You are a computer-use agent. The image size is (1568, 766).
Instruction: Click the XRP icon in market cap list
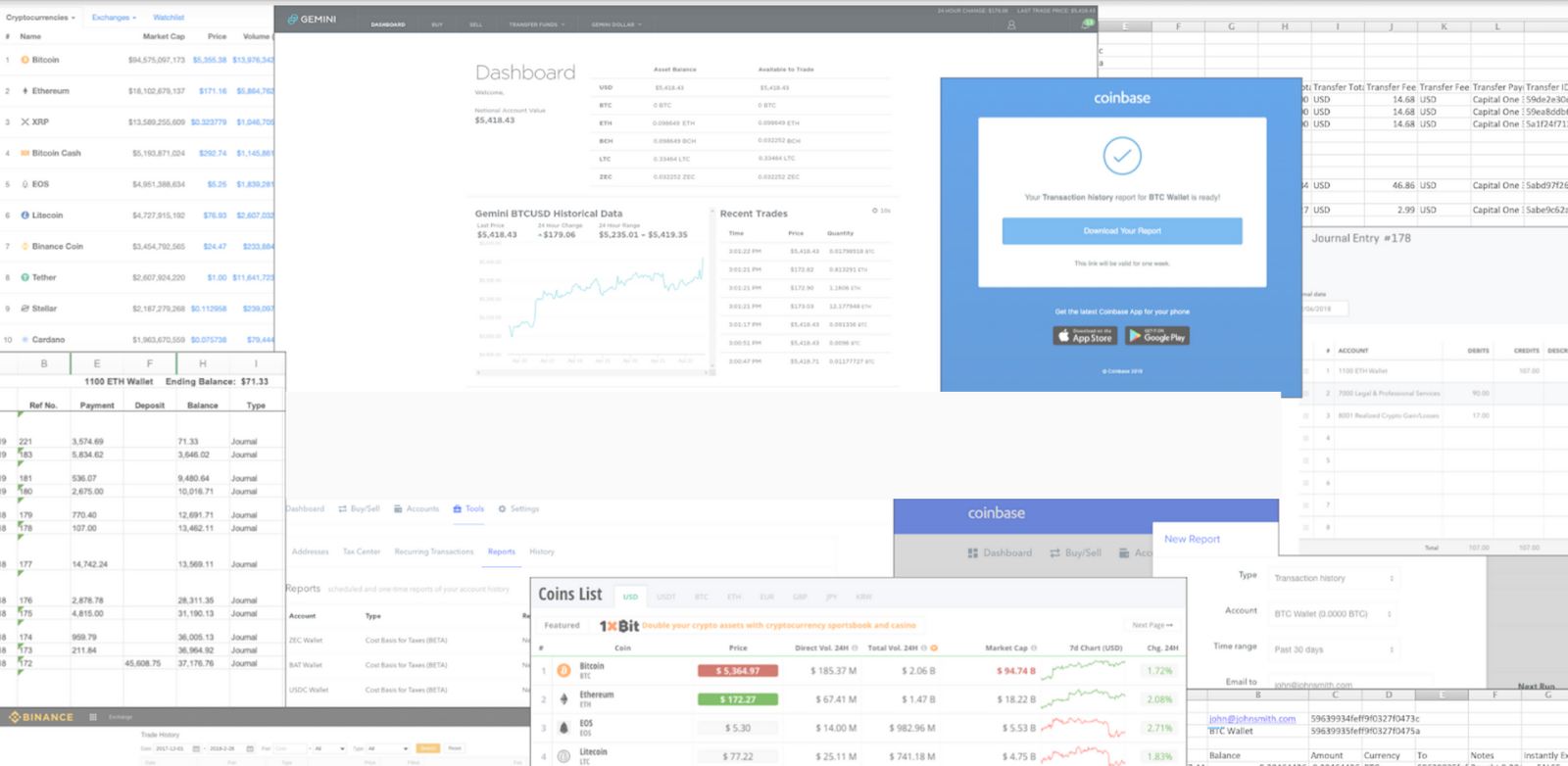click(x=24, y=121)
